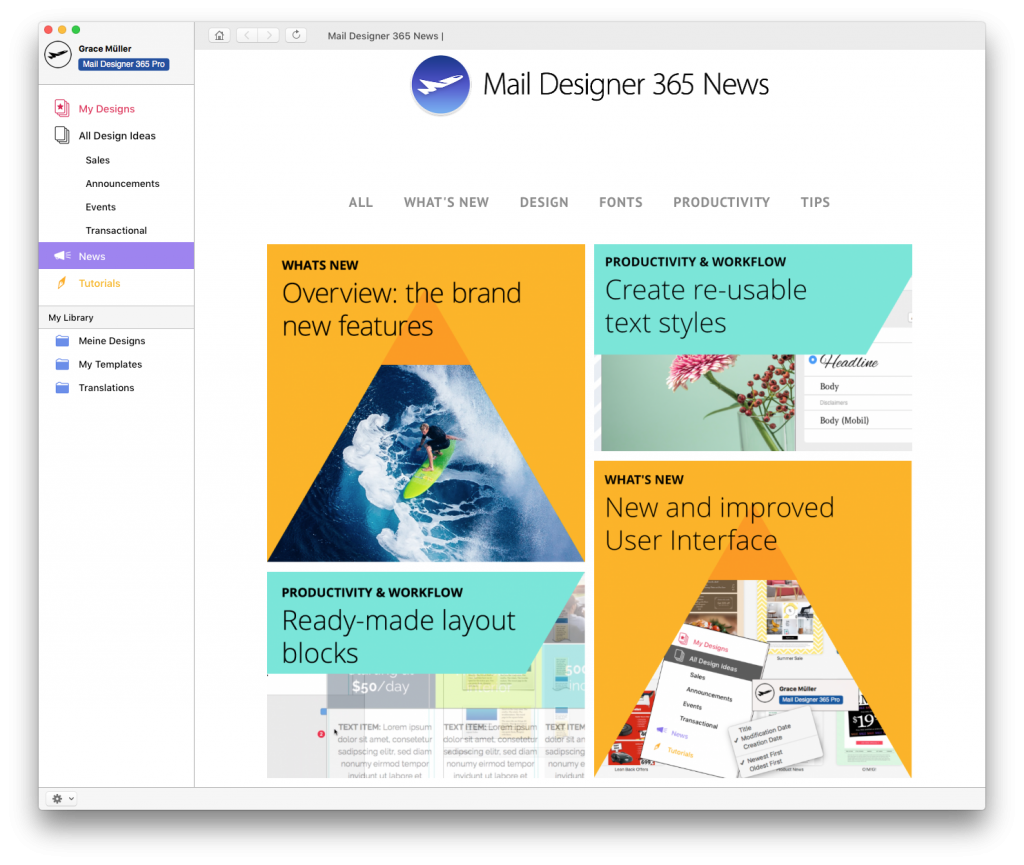Reload the page with the refresh icon
The height and width of the screenshot is (865, 1024).
tap(295, 34)
